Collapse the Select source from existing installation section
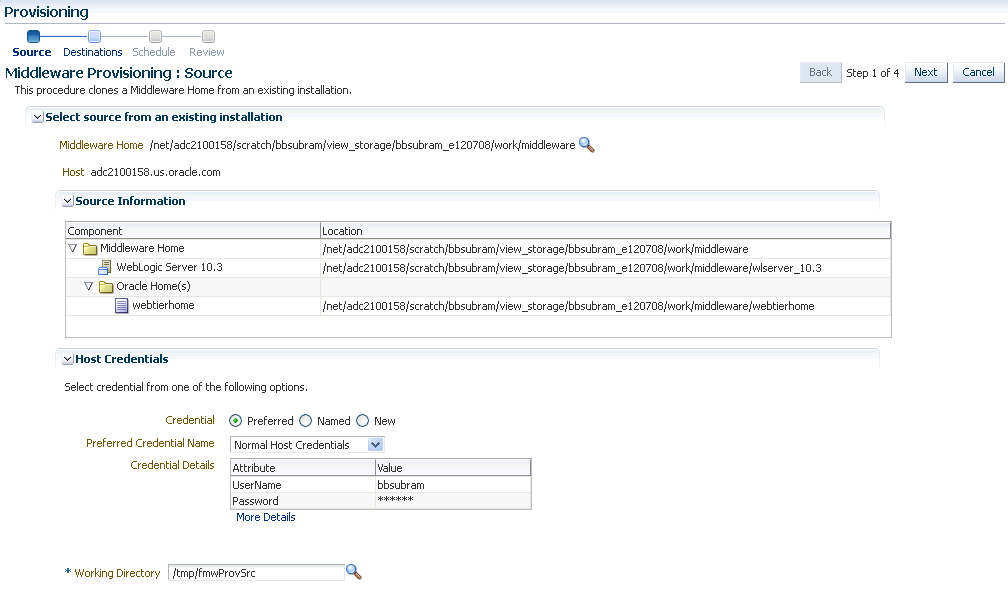 click(x=37, y=117)
